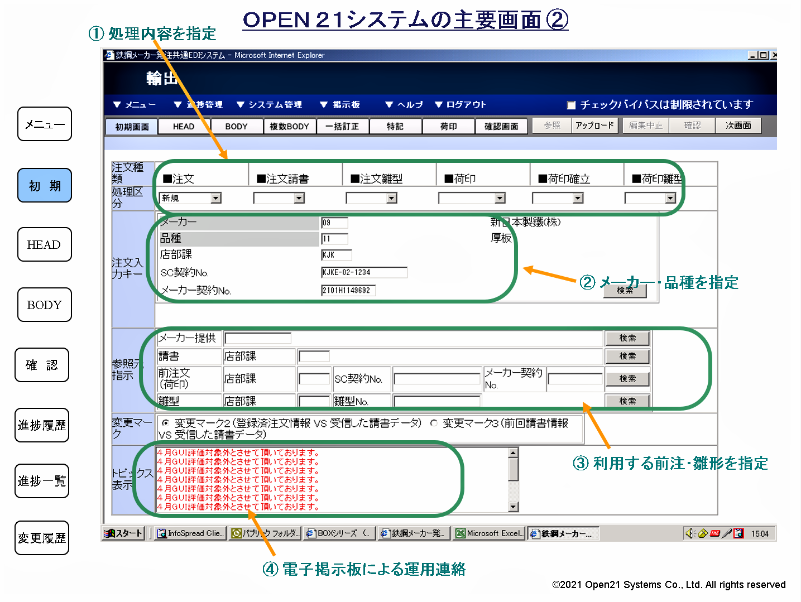Click the 初期 box in the left sidebar
Image resolution: width=801 pixels, height=602 pixels.
[x=44, y=186]
